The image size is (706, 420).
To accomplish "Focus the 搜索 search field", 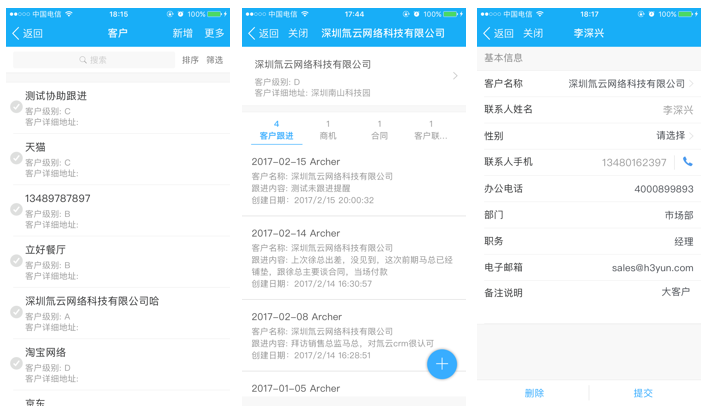I will pos(94,60).
